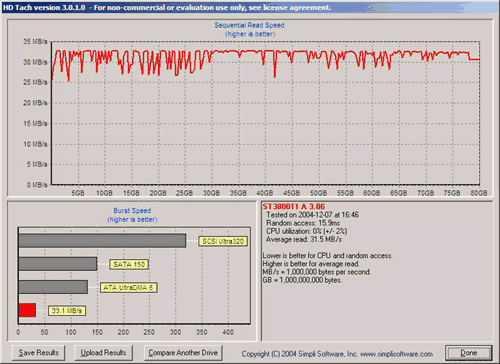Click the Sequential Read Speed title

click(249, 25)
